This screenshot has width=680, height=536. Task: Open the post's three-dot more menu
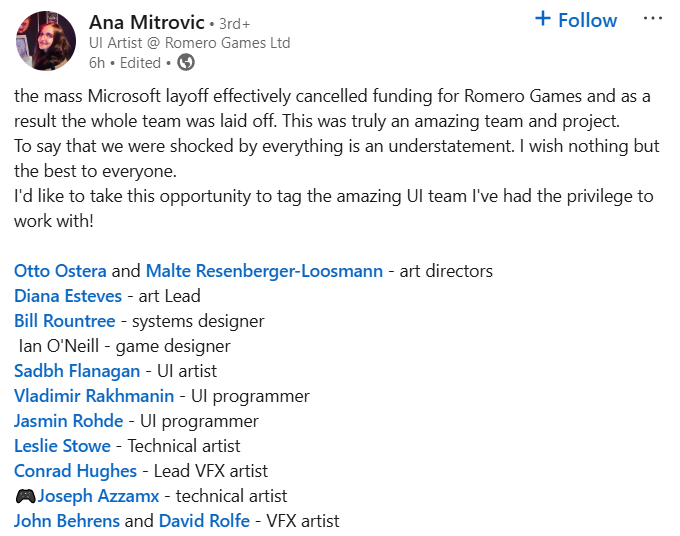point(653,19)
